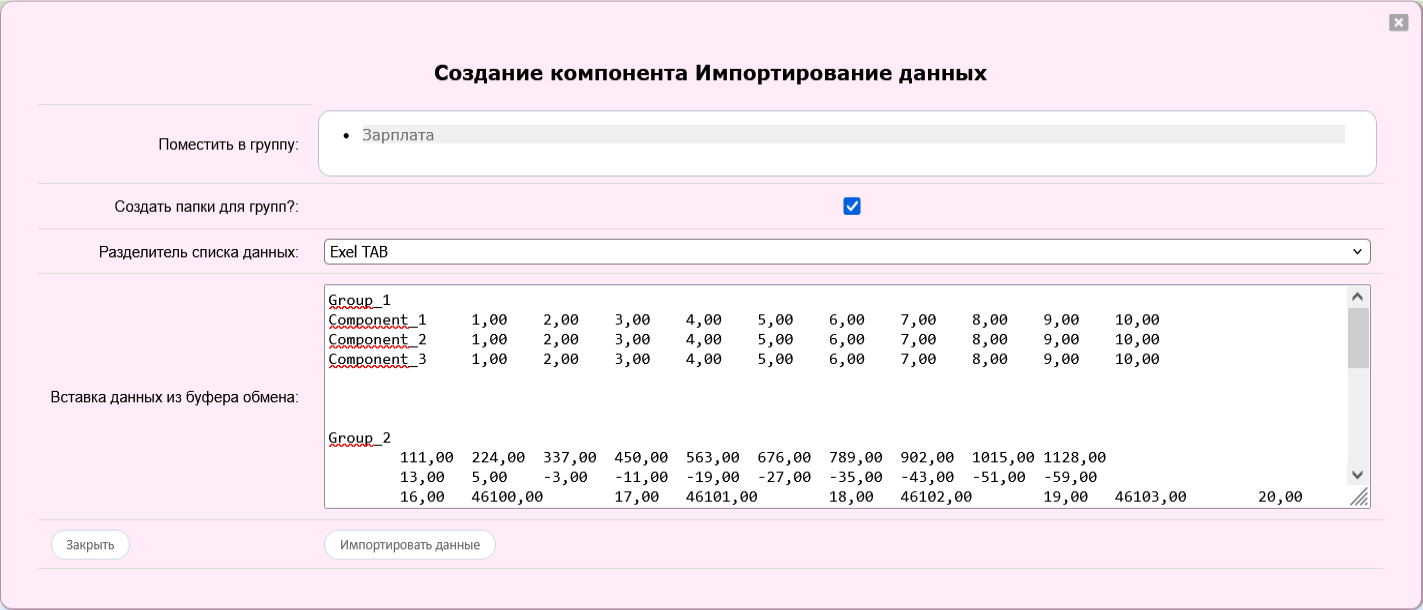Click the Разделитель списка данных label

click(198, 252)
